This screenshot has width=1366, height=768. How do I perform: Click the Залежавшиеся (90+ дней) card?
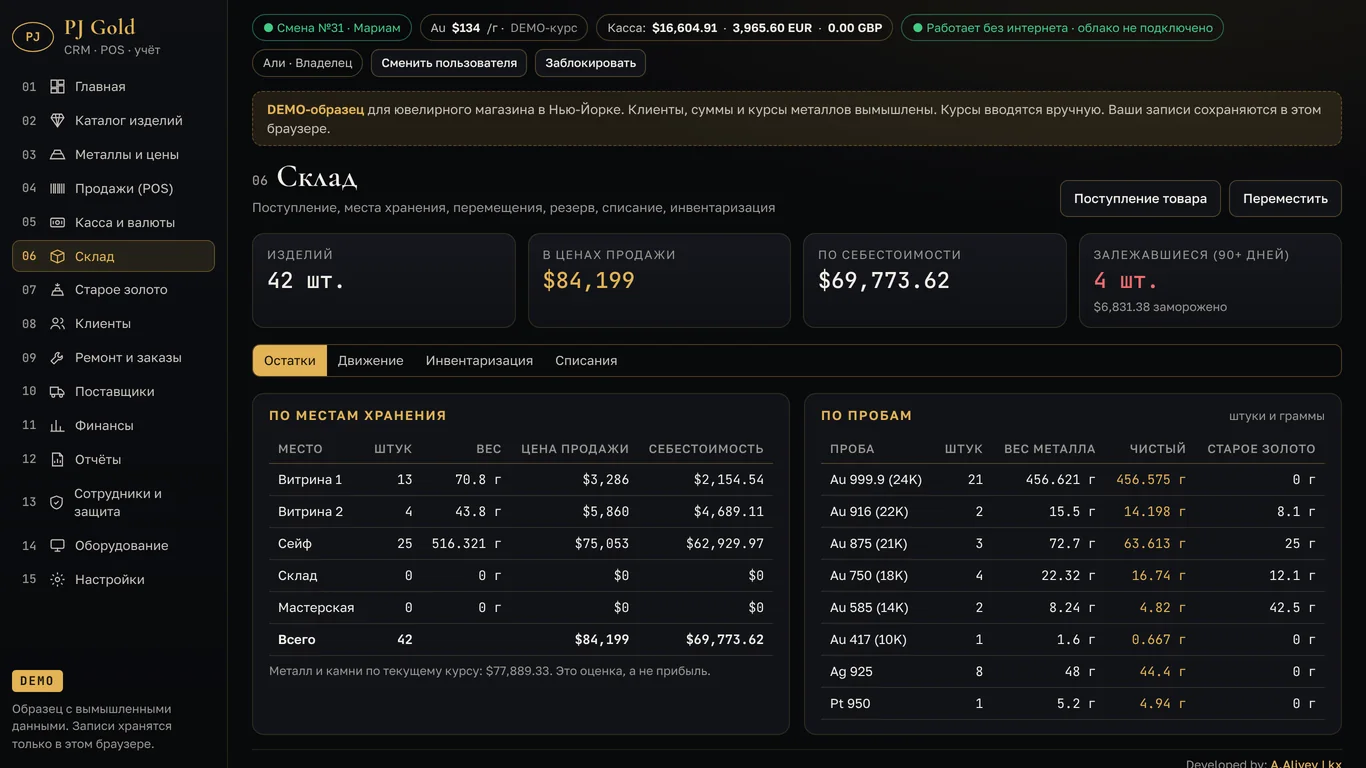point(1210,281)
